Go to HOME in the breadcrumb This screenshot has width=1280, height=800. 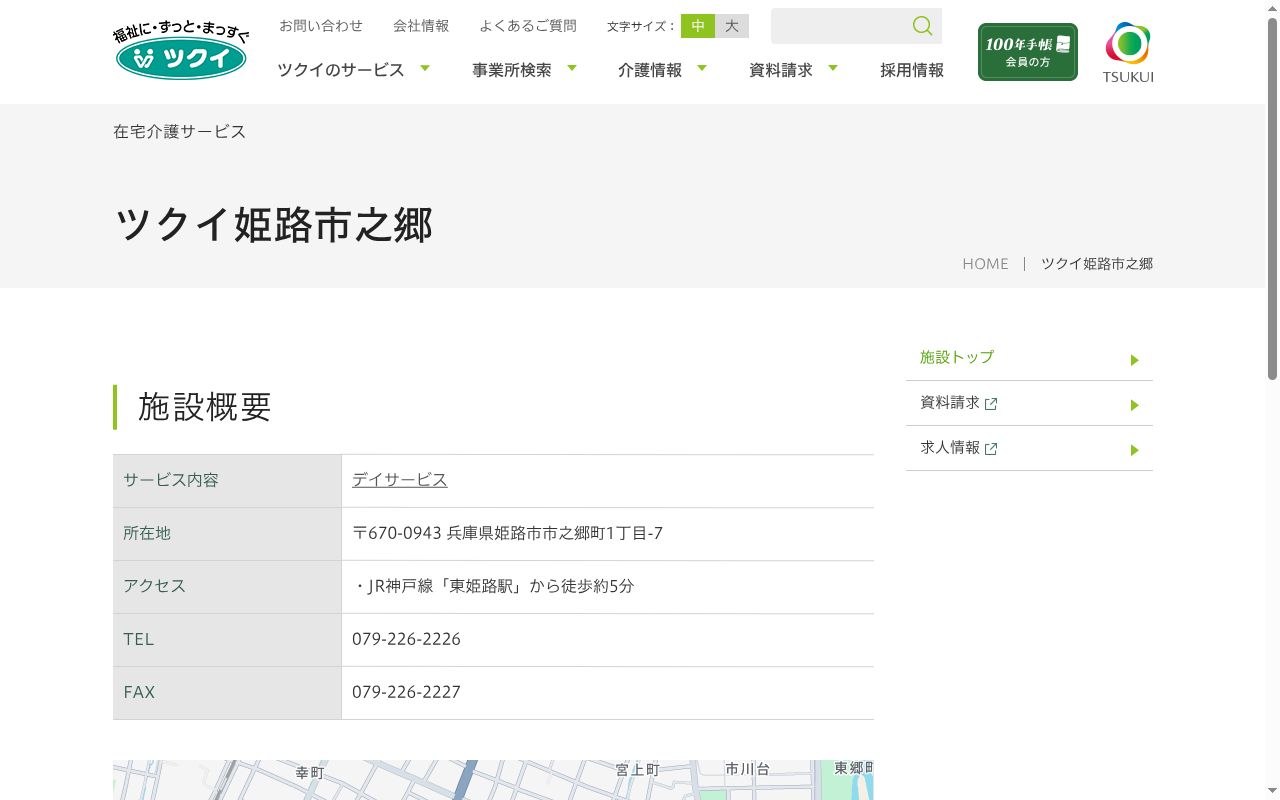985,264
